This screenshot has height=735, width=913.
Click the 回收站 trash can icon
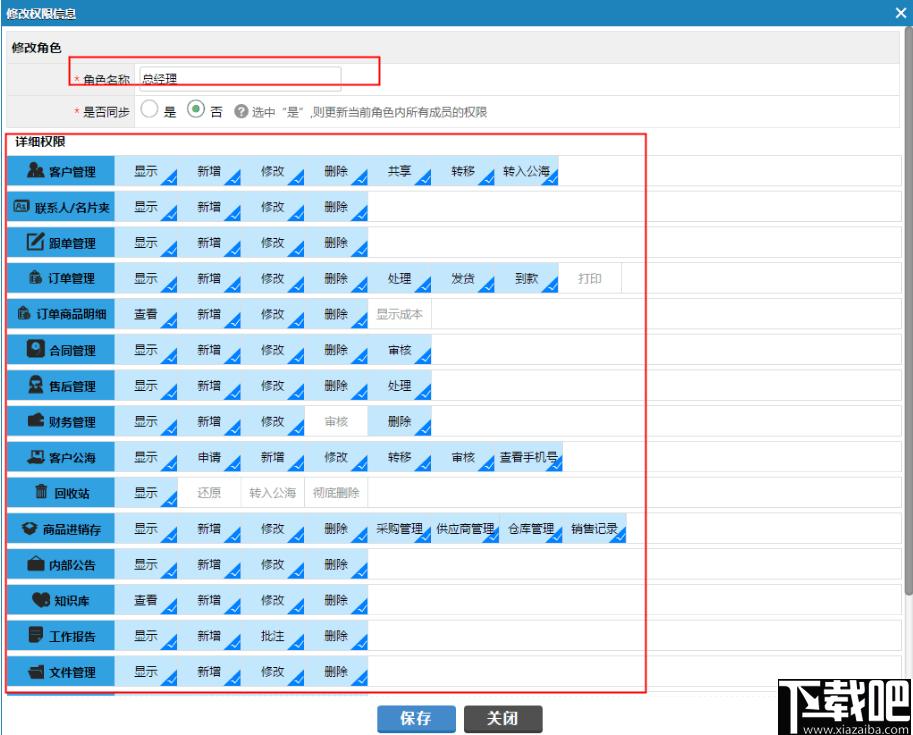41,492
